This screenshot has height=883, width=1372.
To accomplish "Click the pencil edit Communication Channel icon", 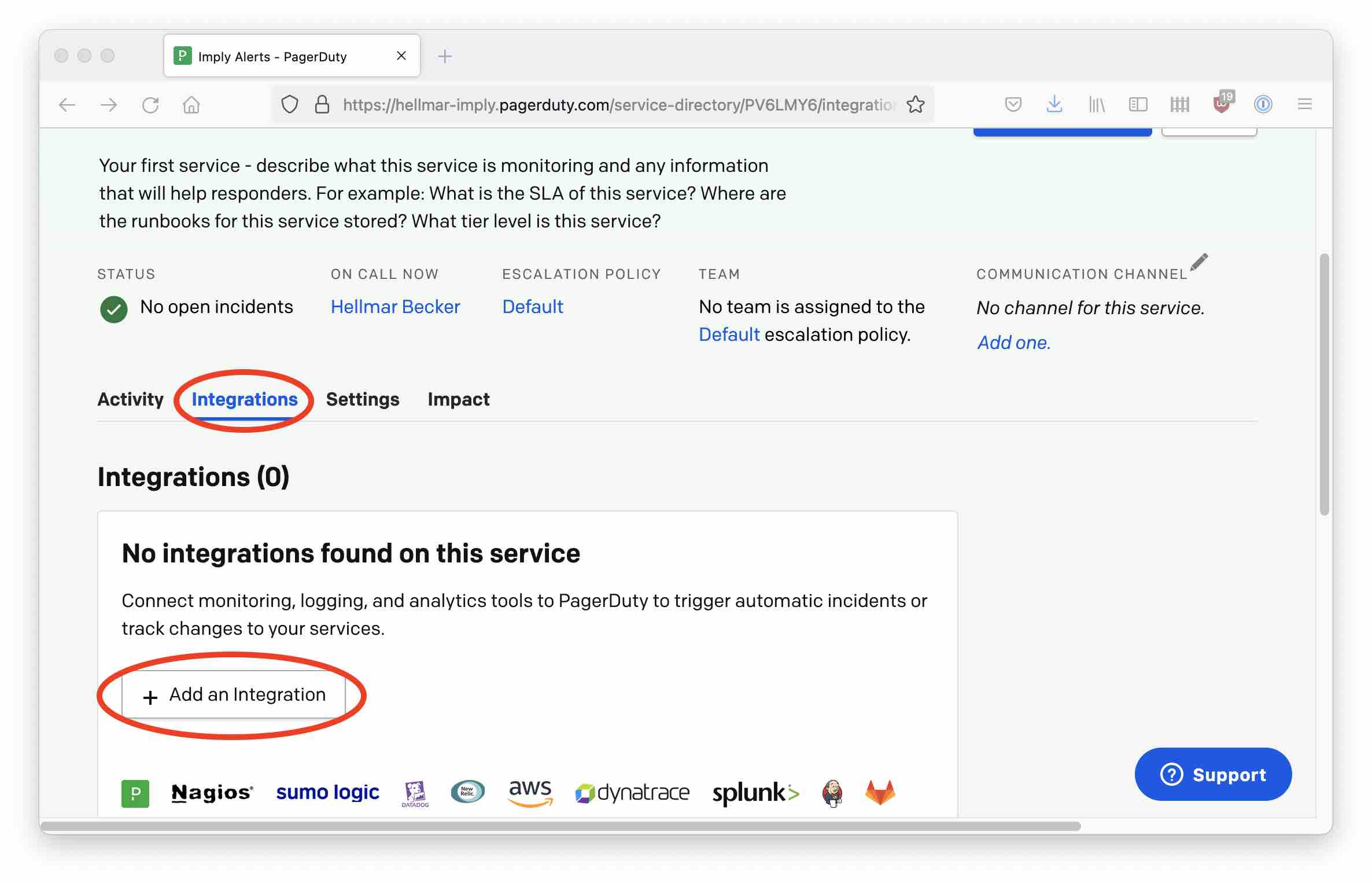I will (1200, 262).
